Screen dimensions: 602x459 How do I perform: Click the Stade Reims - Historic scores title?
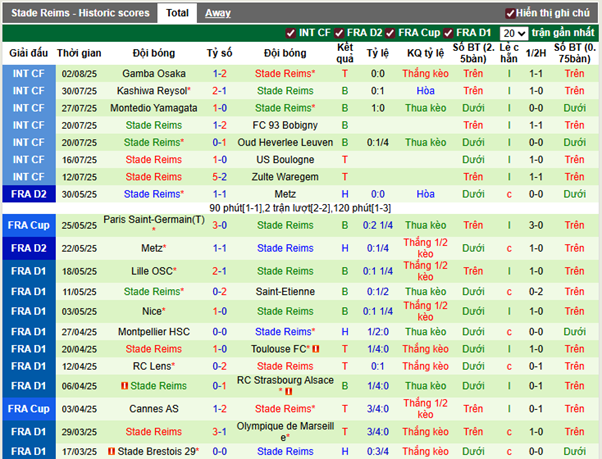(80, 13)
